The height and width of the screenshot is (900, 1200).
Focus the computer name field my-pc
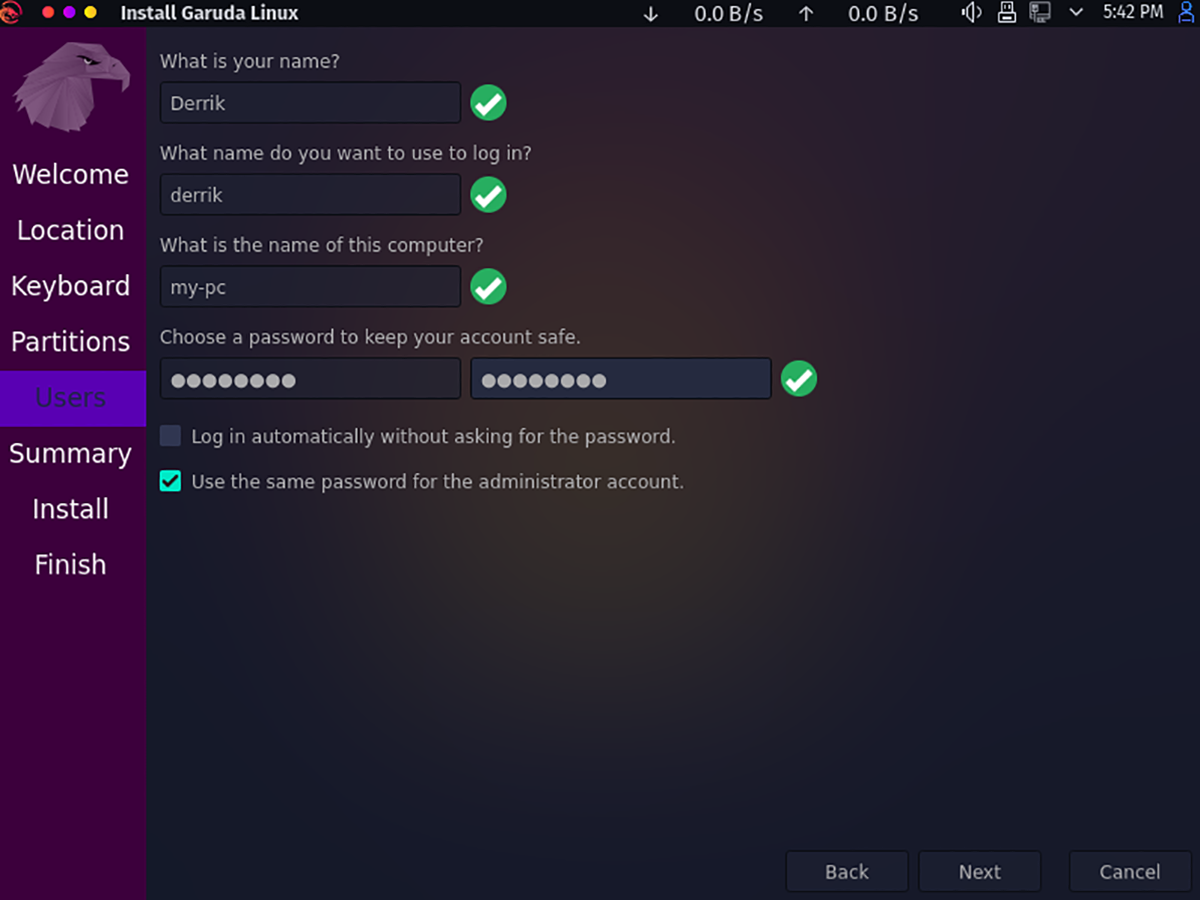click(x=310, y=287)
